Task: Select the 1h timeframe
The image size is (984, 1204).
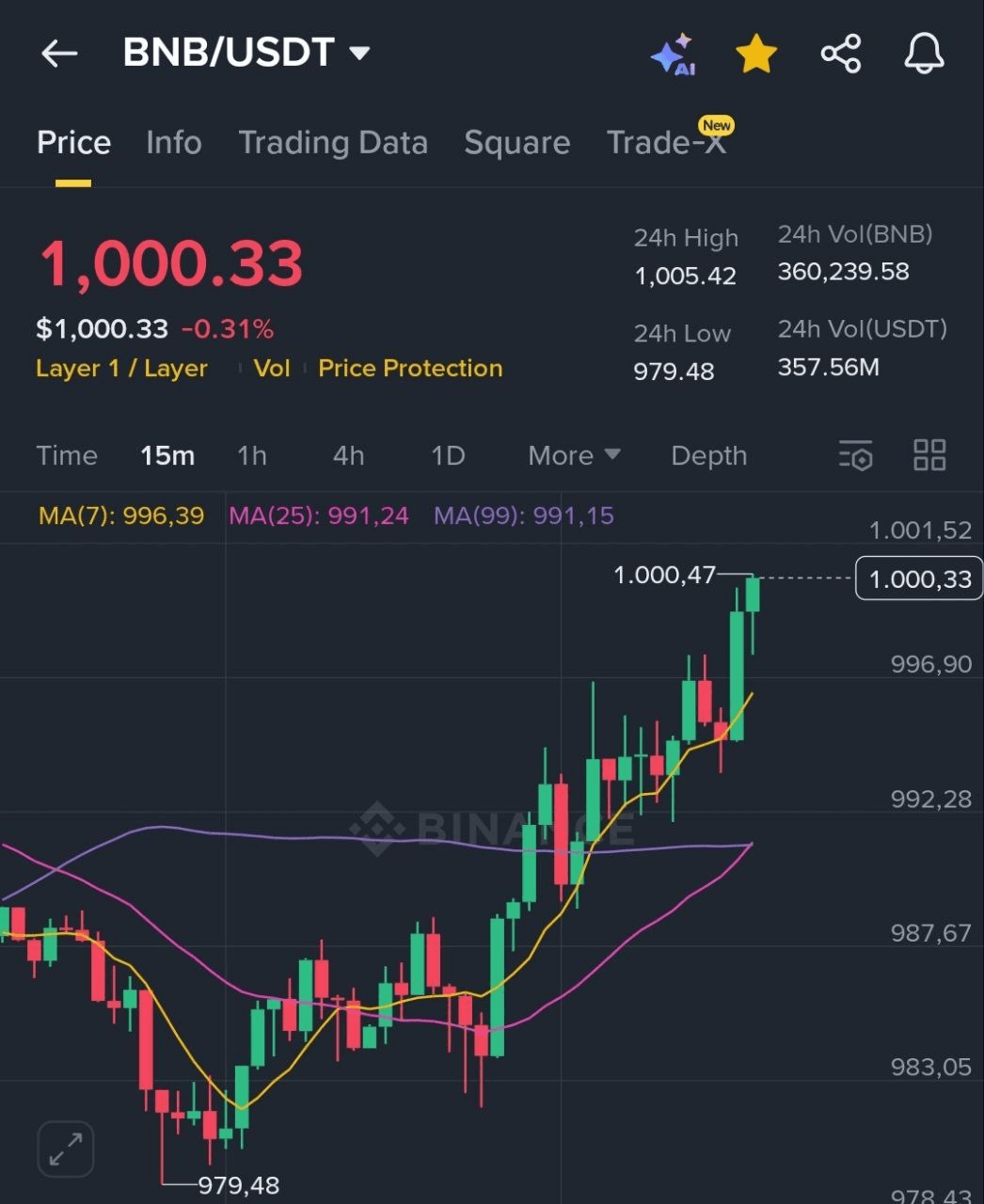Action: pyautogui.click(x=252, y=455)
